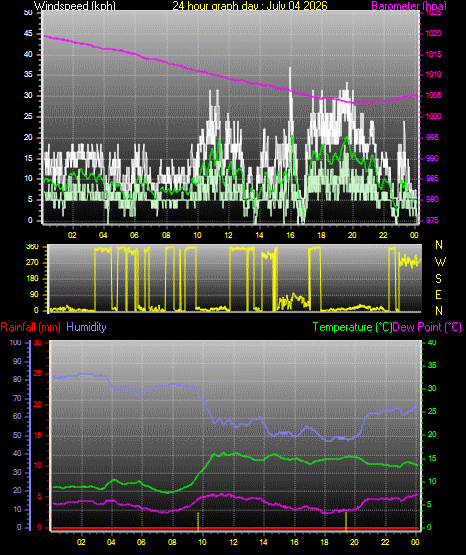Click green temperature axis value 20
Image resolution: width=466 pixels, height=555 pixels.
tap(432, 434)
